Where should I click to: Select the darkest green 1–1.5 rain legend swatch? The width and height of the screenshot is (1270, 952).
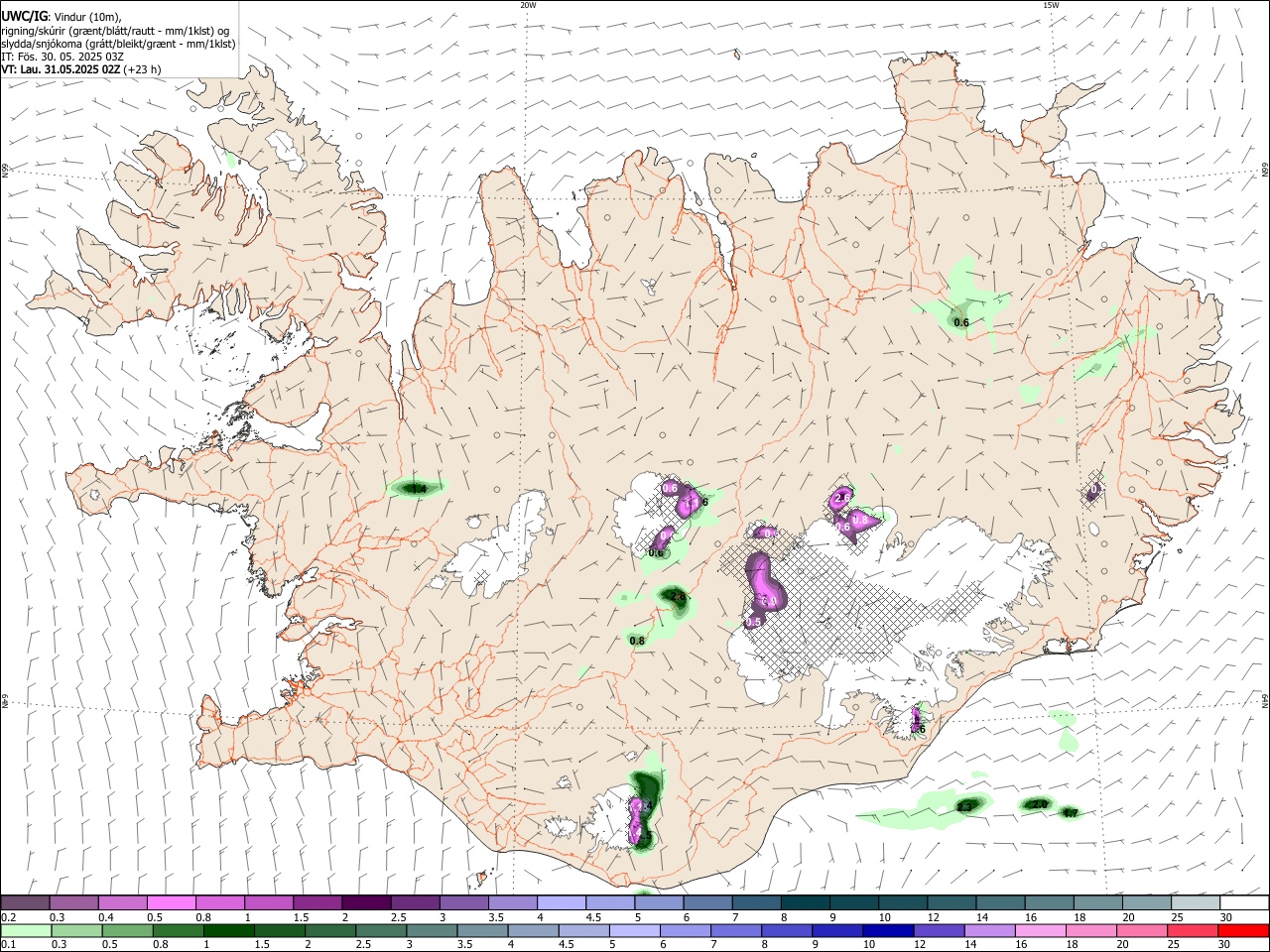228,930
